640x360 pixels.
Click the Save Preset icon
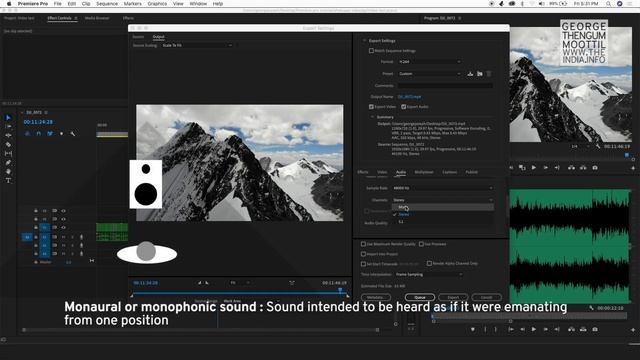click(x=470, y=74)
